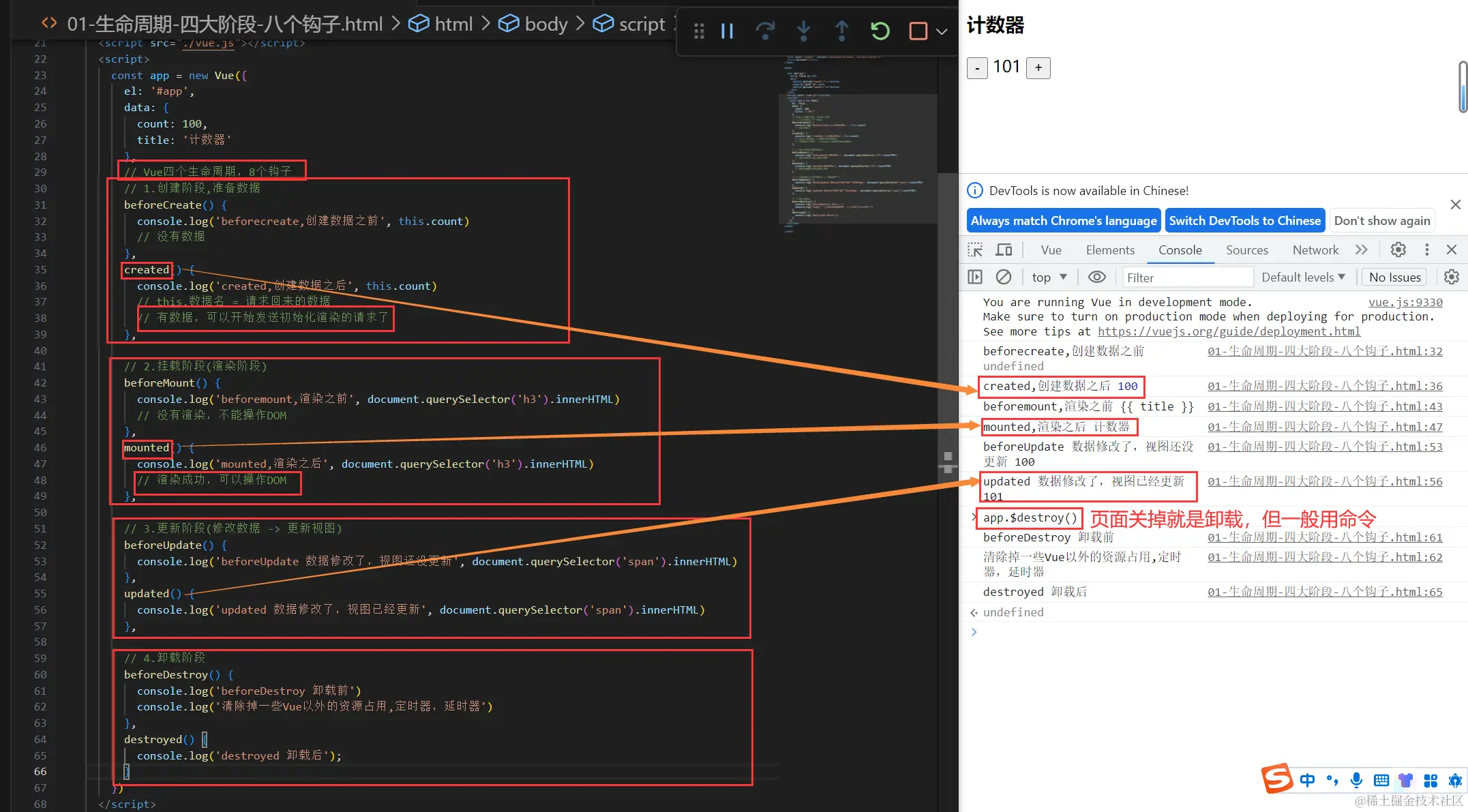Switch to the Sources tab

tap(1246, 250)
